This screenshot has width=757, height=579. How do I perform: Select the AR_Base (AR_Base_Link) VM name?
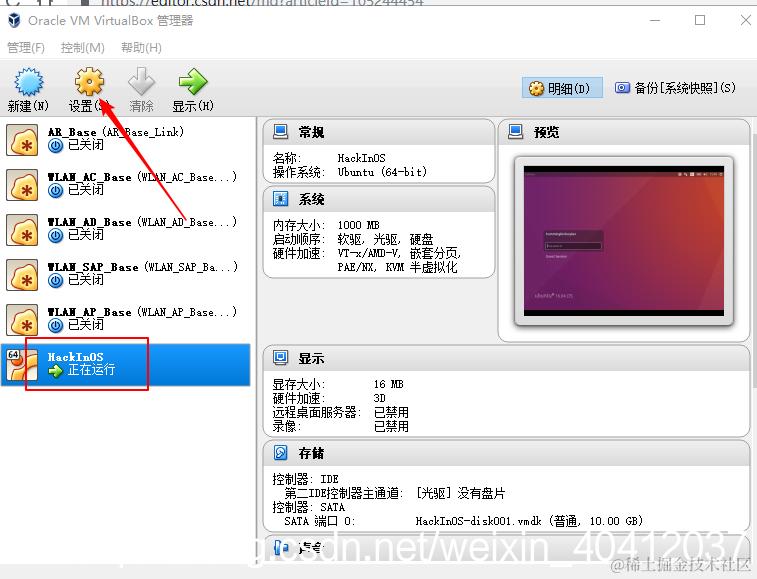(x=116, y=132)
